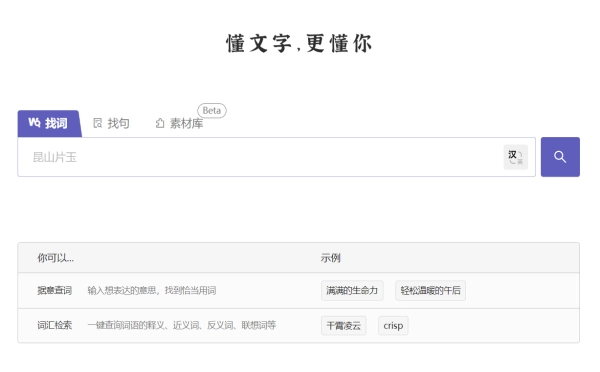Switch to the 找句 tab
The width and height of the screenshot is (600, 372).
click(x=111, y=123)
